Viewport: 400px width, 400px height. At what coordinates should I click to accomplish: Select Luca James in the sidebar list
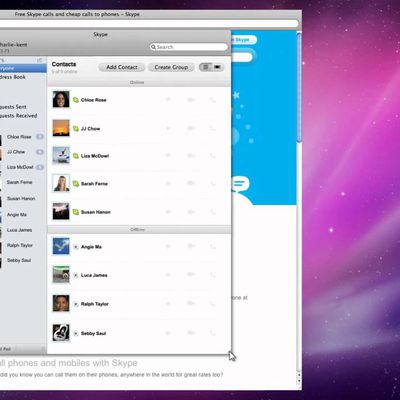(19, 230)
